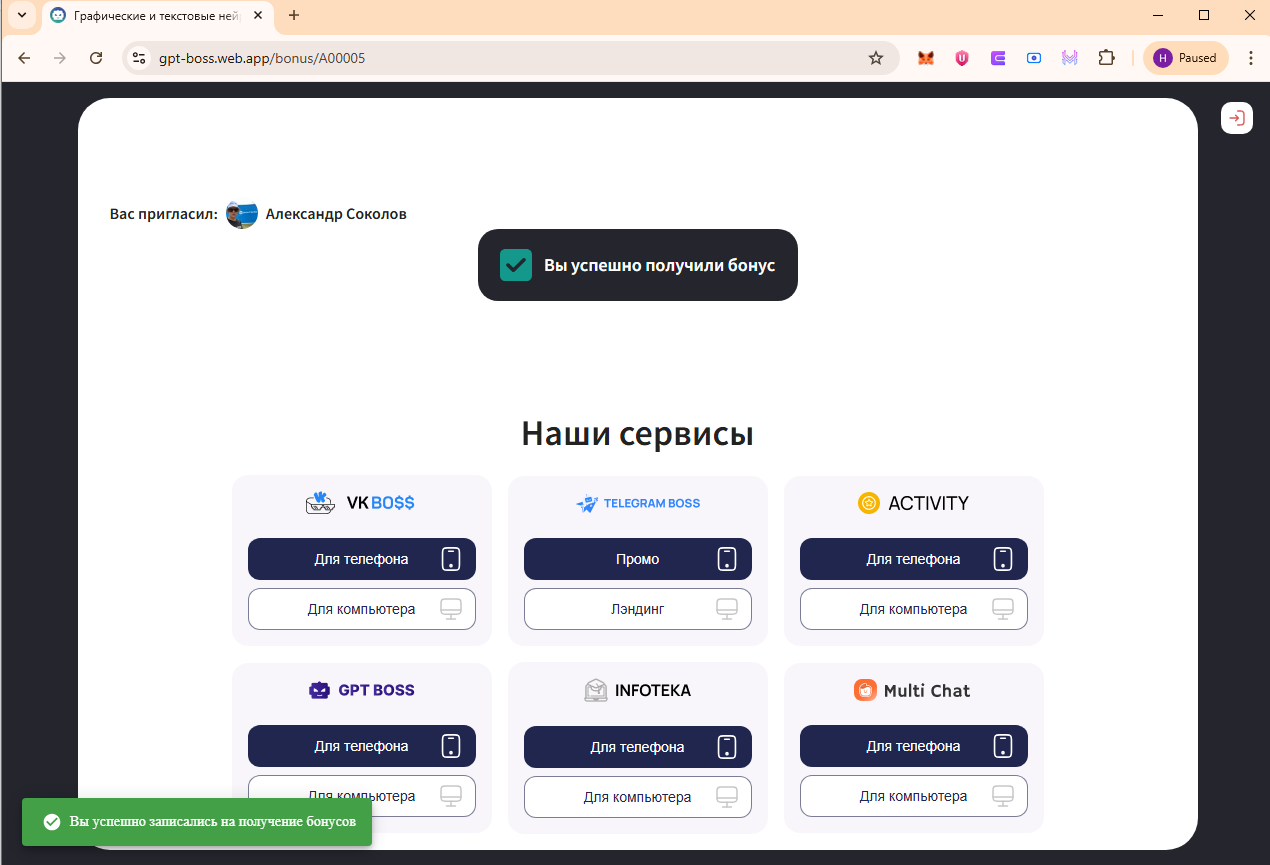
Task: Click the VK BOSS logo
Action: click(x=360, y=503)
